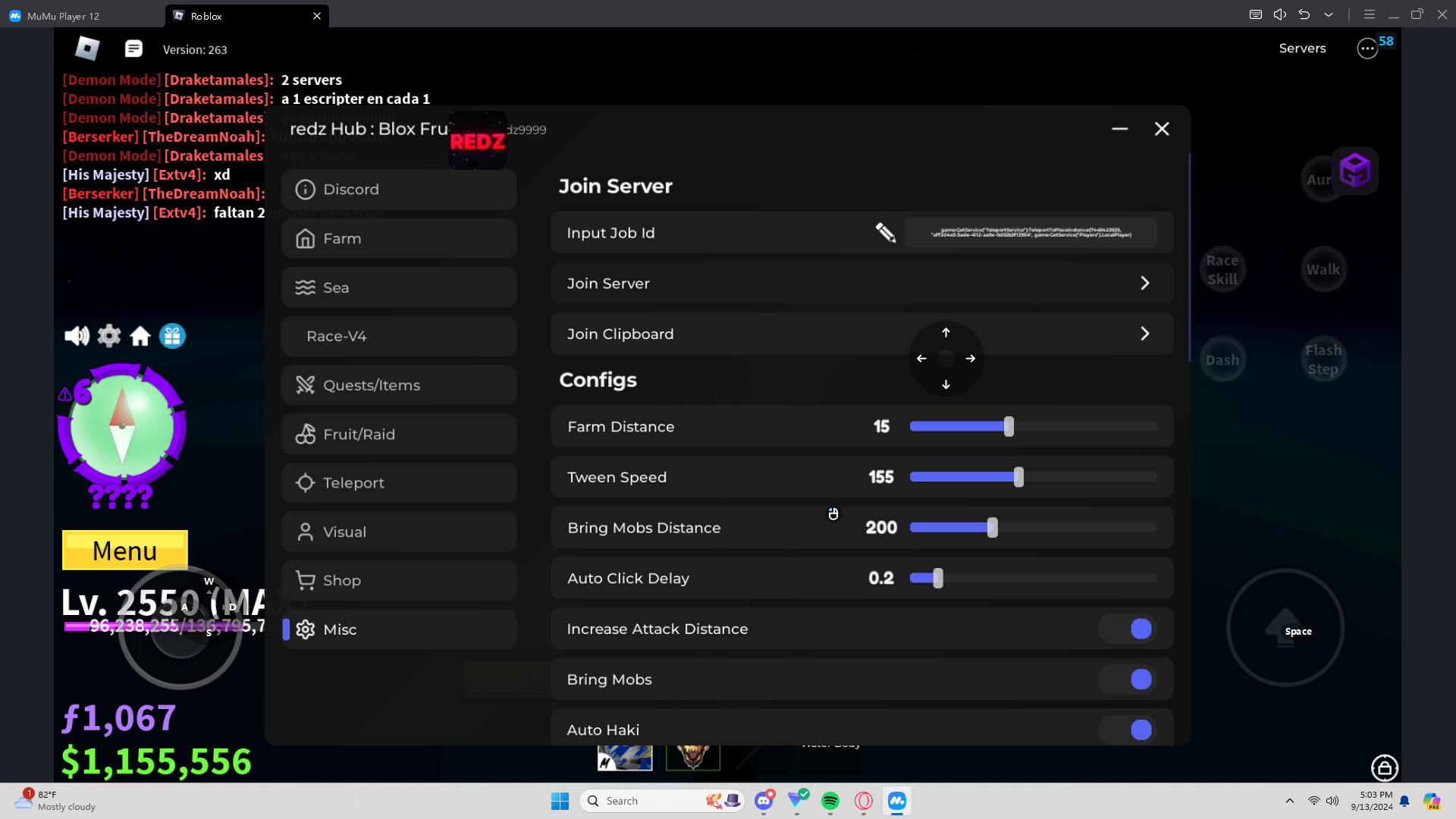Open the Visual tab
Viewport: 1456px width, 819px height.
pyautogui.click(x=399, y=532)
